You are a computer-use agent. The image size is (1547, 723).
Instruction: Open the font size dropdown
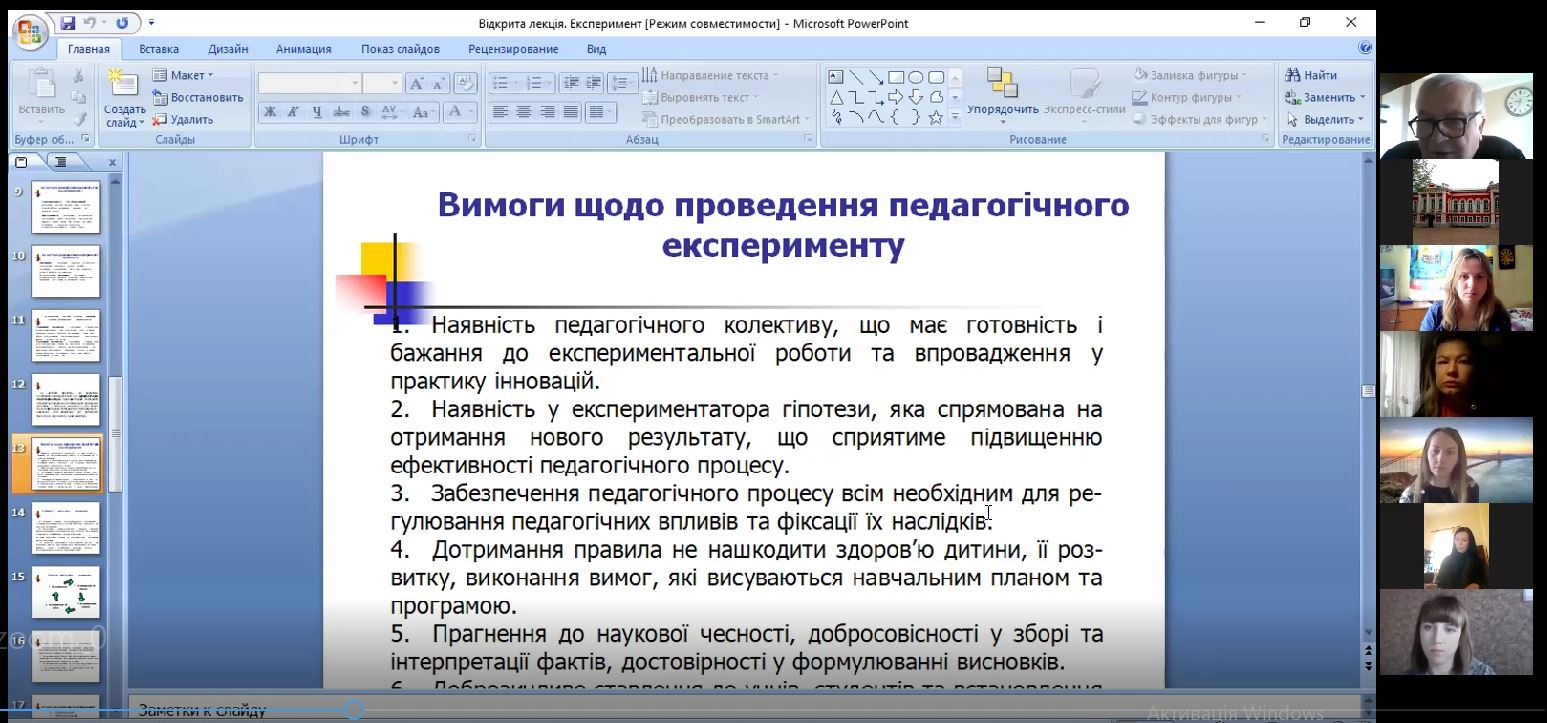(394, 82)
